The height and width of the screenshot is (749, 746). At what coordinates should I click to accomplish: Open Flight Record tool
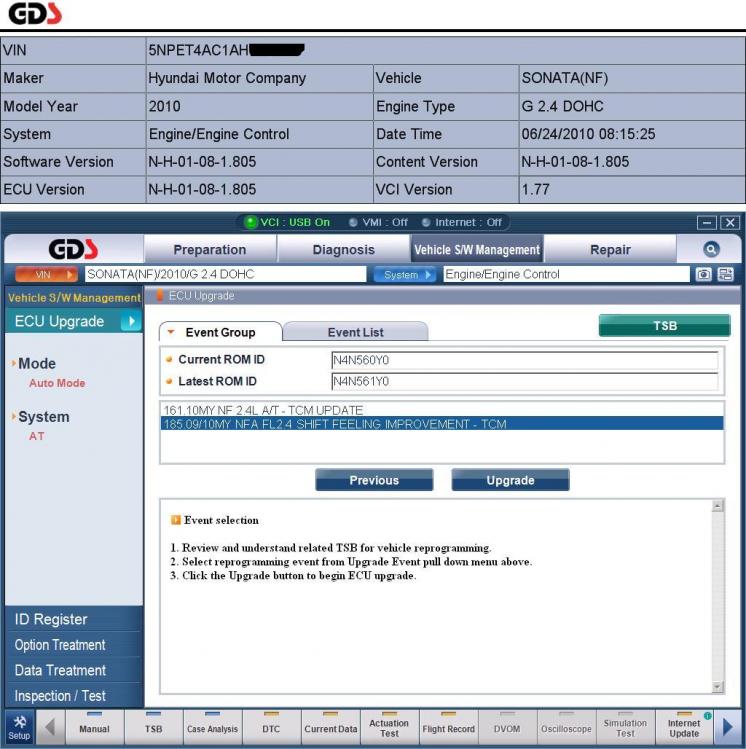click(448, 724)
